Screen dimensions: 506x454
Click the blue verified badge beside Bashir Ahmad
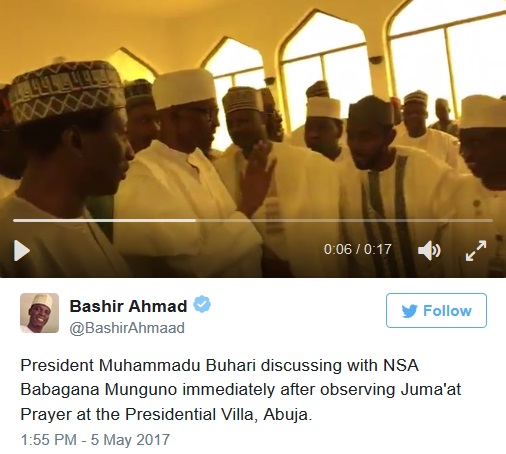(202, 304)
